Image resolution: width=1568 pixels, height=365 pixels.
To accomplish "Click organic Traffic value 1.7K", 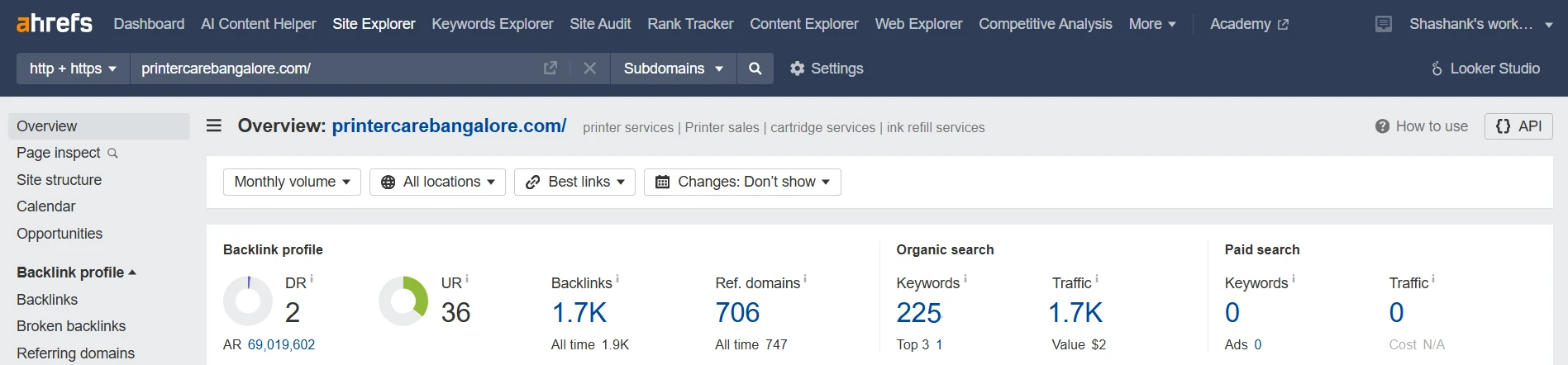I will click(x=1075, y=312).
